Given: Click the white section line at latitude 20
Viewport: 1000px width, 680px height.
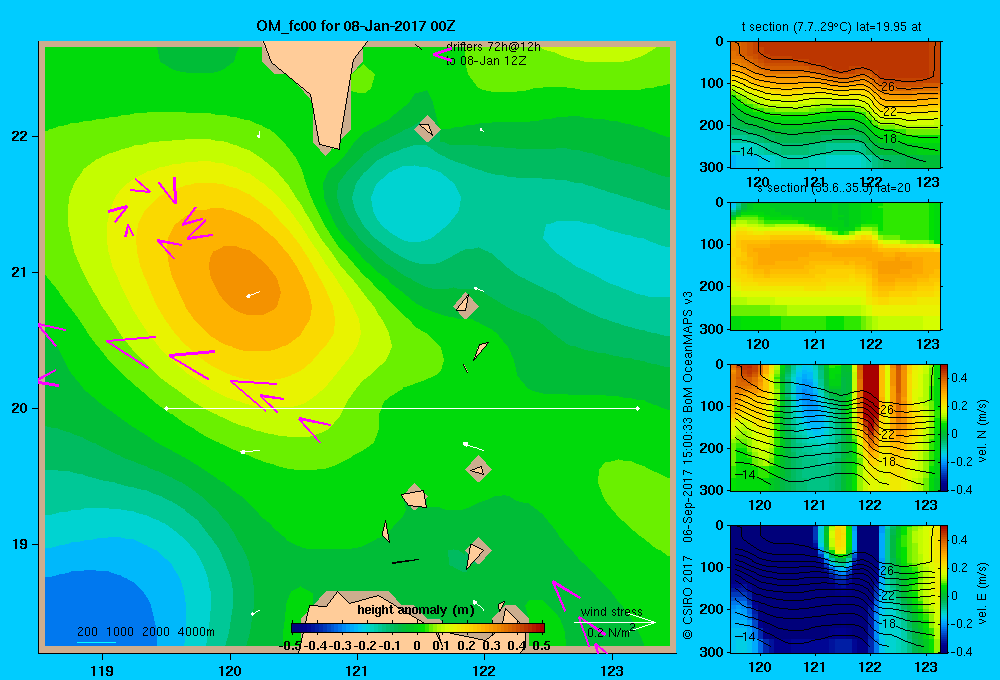Looking at the screenshot, I should [x=402, y=408].
